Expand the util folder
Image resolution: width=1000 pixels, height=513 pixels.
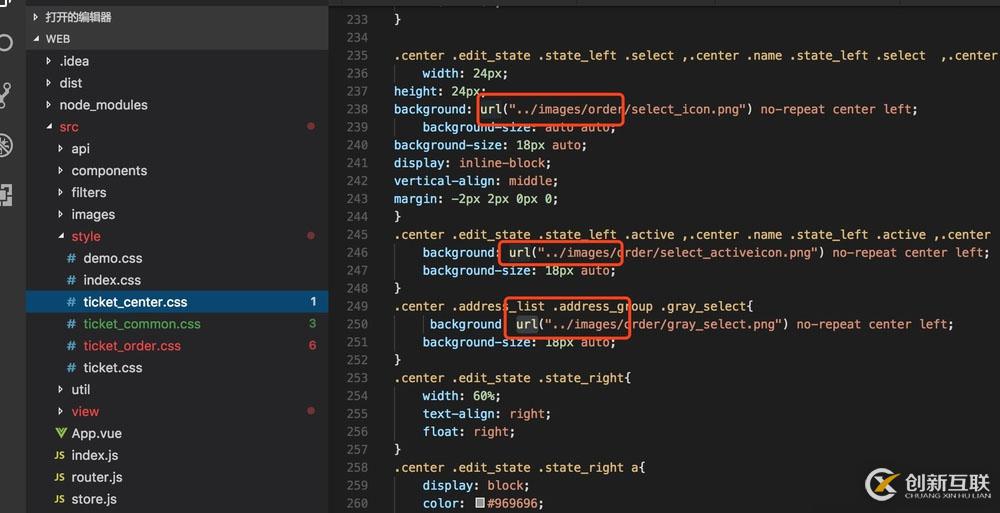click(x=61, y=389)
